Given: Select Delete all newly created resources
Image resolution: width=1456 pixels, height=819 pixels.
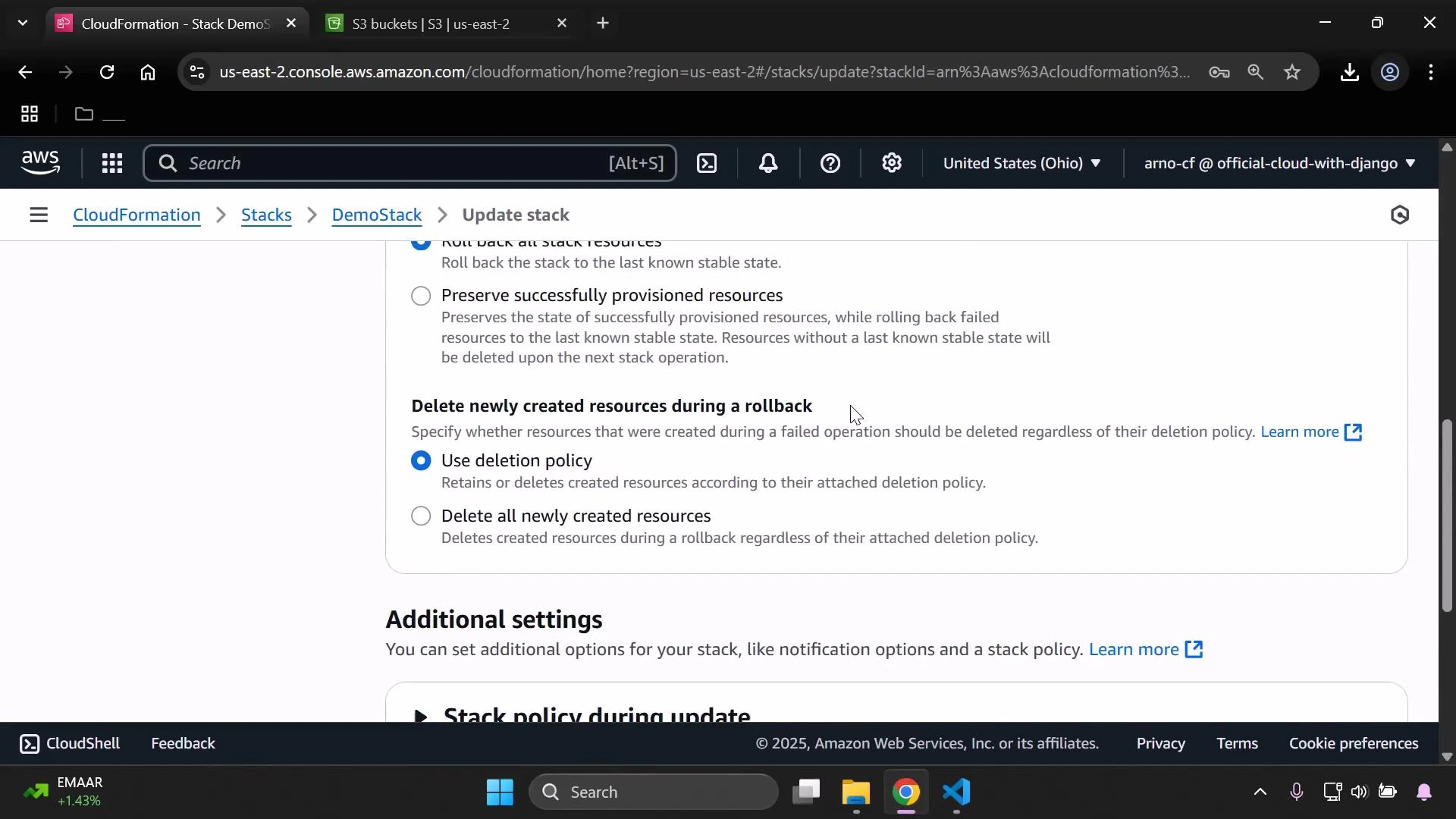Looking at the screenshot, I should [x=422, y=516].
